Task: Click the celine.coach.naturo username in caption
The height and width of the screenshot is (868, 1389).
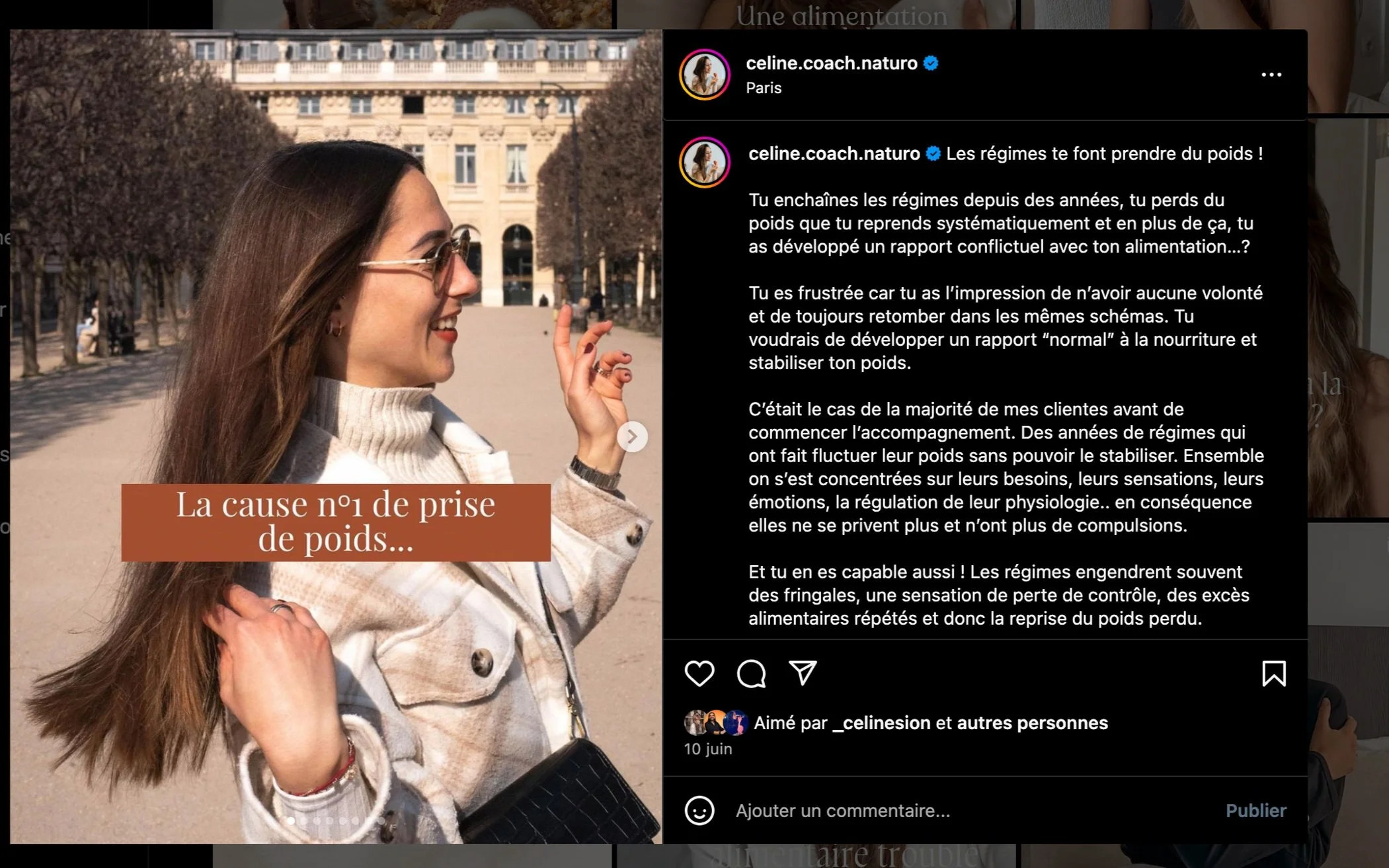Action: pyautogui.click(x=834, y=153)
